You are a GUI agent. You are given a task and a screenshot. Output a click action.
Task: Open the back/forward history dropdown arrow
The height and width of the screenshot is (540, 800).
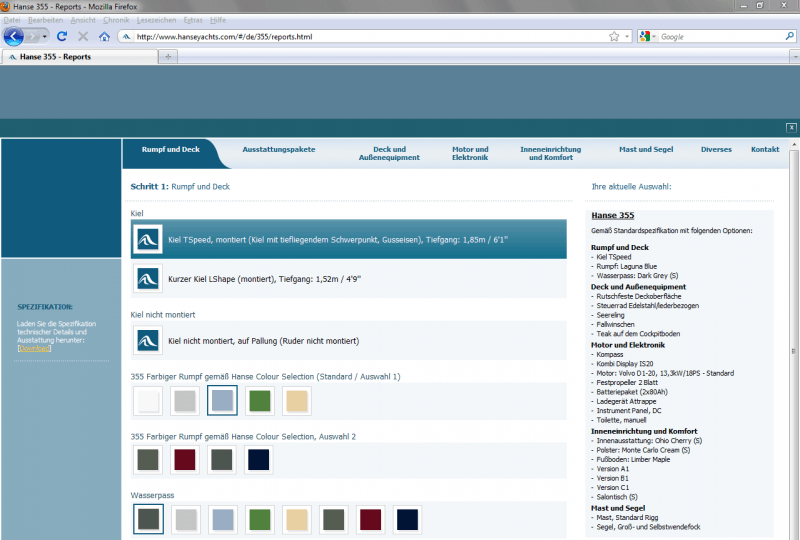tap(44, 37)
